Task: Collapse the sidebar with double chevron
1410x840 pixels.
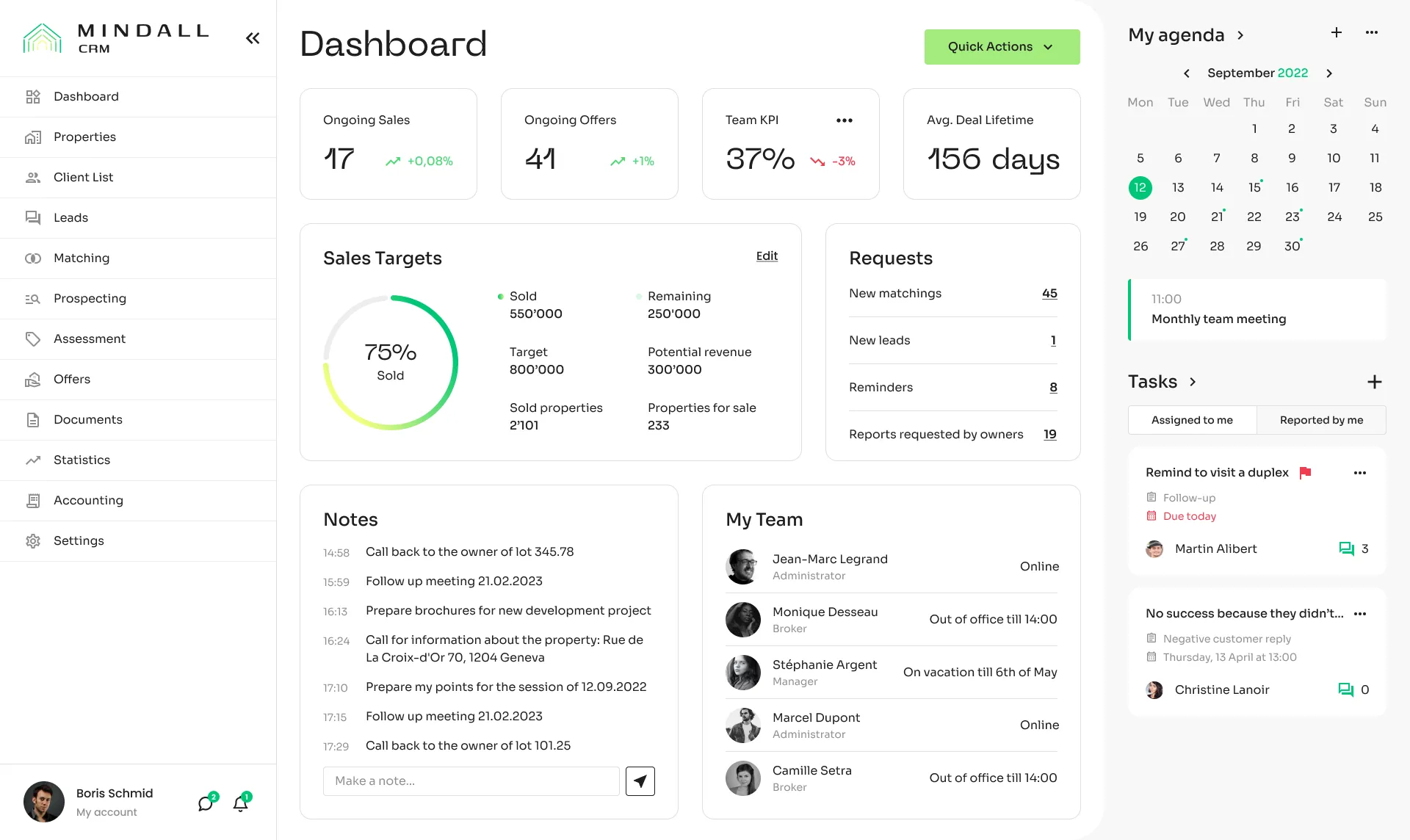Action: click(253, 38)
